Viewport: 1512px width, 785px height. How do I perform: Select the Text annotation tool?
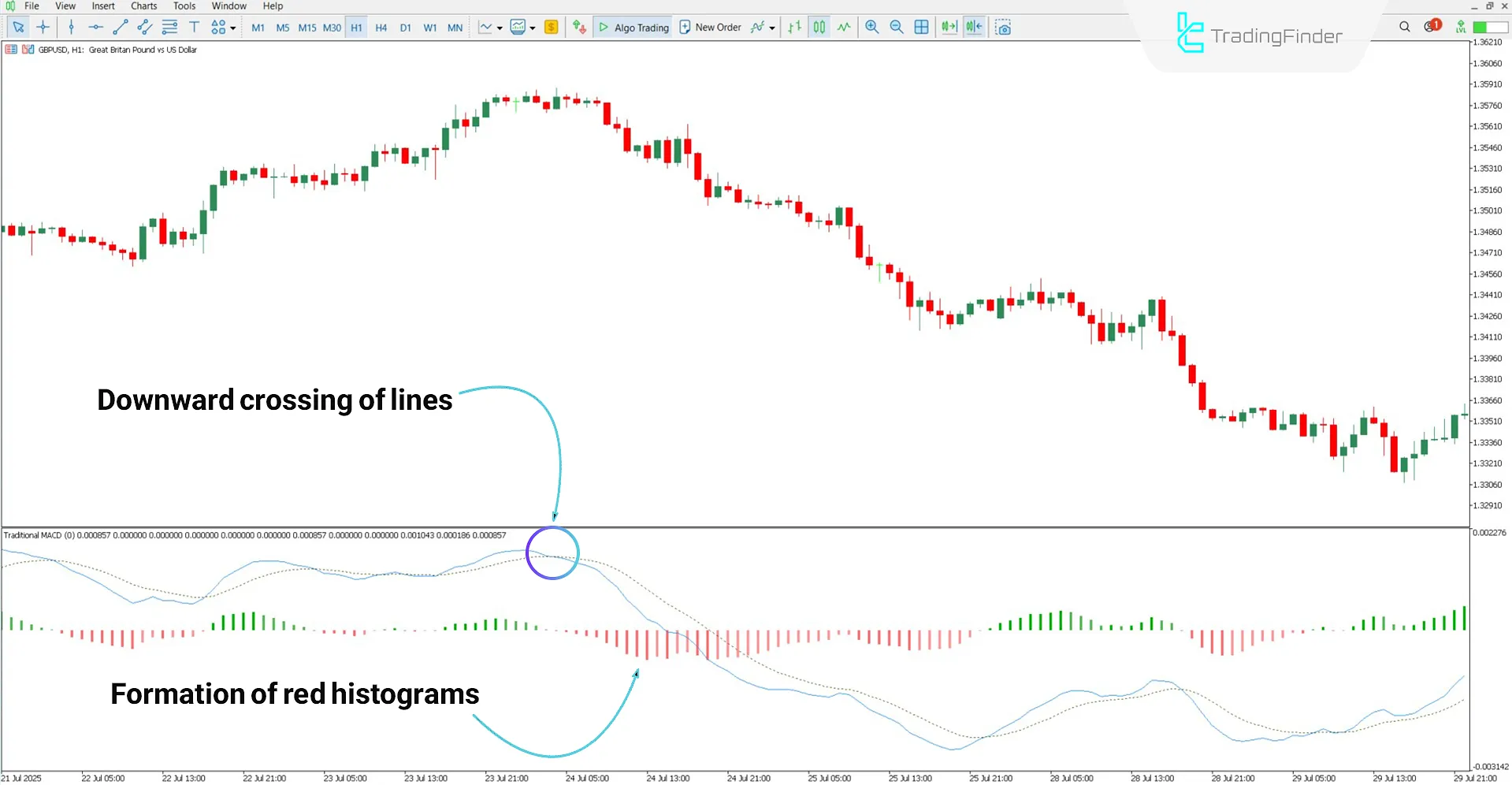[x=194, y=28]
